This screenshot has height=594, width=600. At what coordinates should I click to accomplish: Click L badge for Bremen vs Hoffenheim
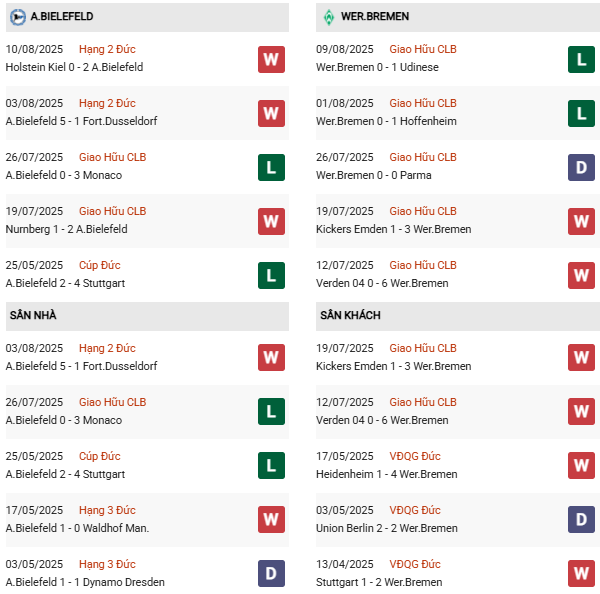pyautogui.click(x=582, y=113)
